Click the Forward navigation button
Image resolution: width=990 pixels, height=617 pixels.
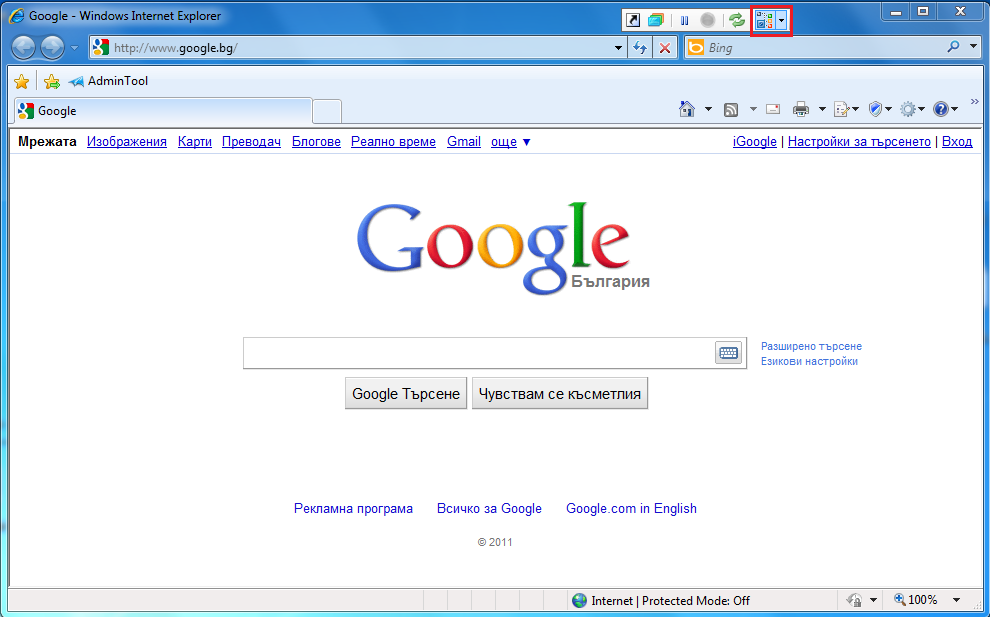pos(52,47)
